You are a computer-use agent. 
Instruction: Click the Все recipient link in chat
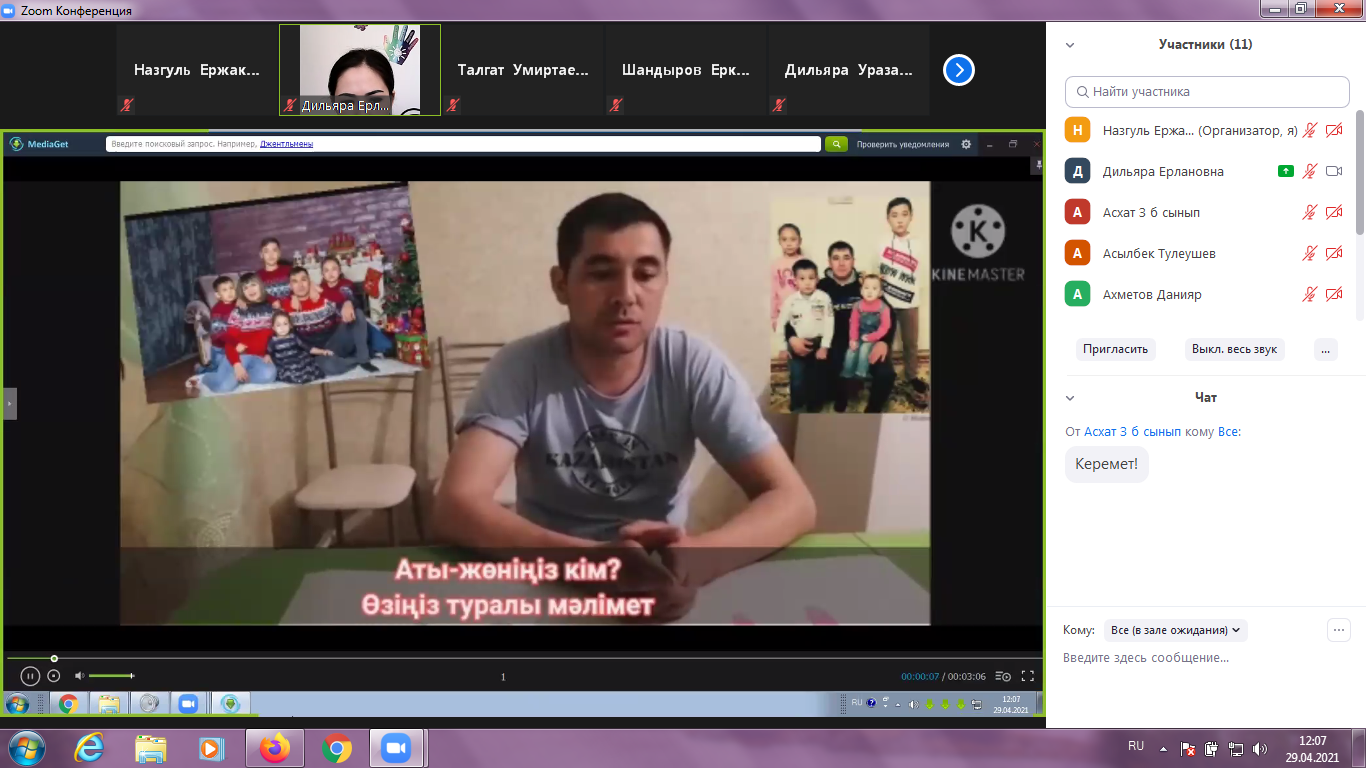pyautogui.click(x=1229, y=432)
